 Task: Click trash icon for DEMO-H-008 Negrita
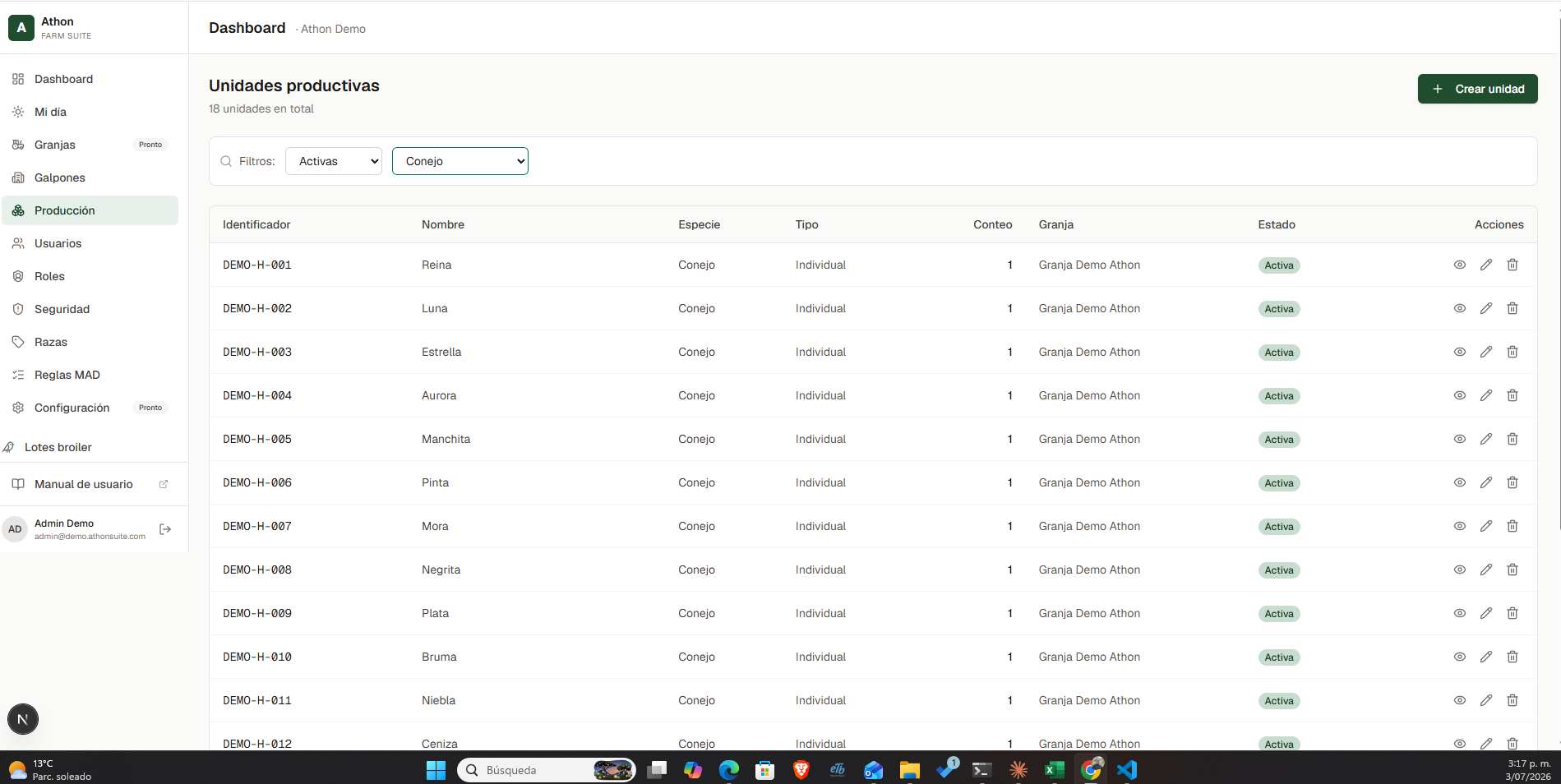click(1513, 570)
